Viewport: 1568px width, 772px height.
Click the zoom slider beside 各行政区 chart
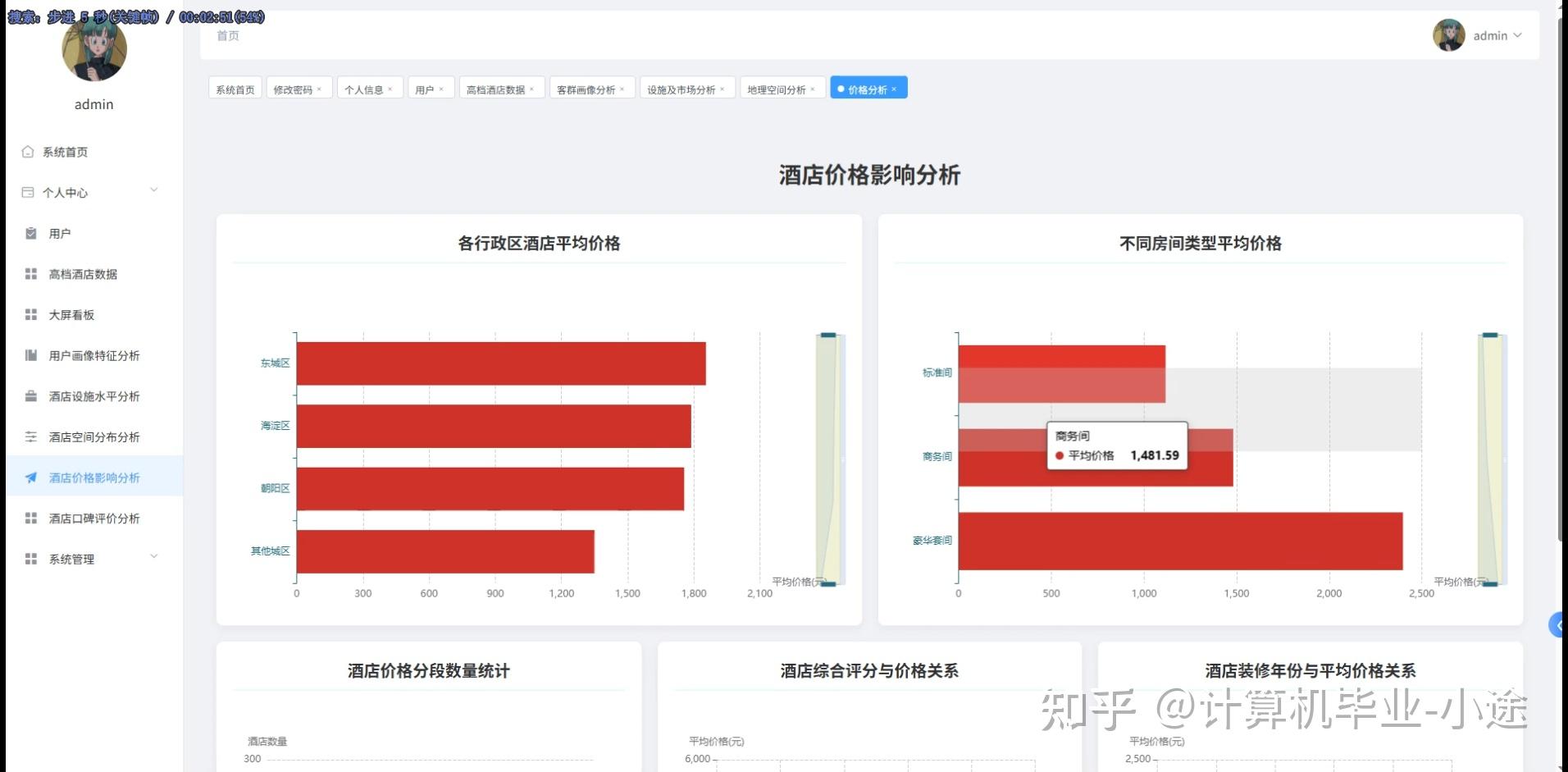click(x=827, y=459)
